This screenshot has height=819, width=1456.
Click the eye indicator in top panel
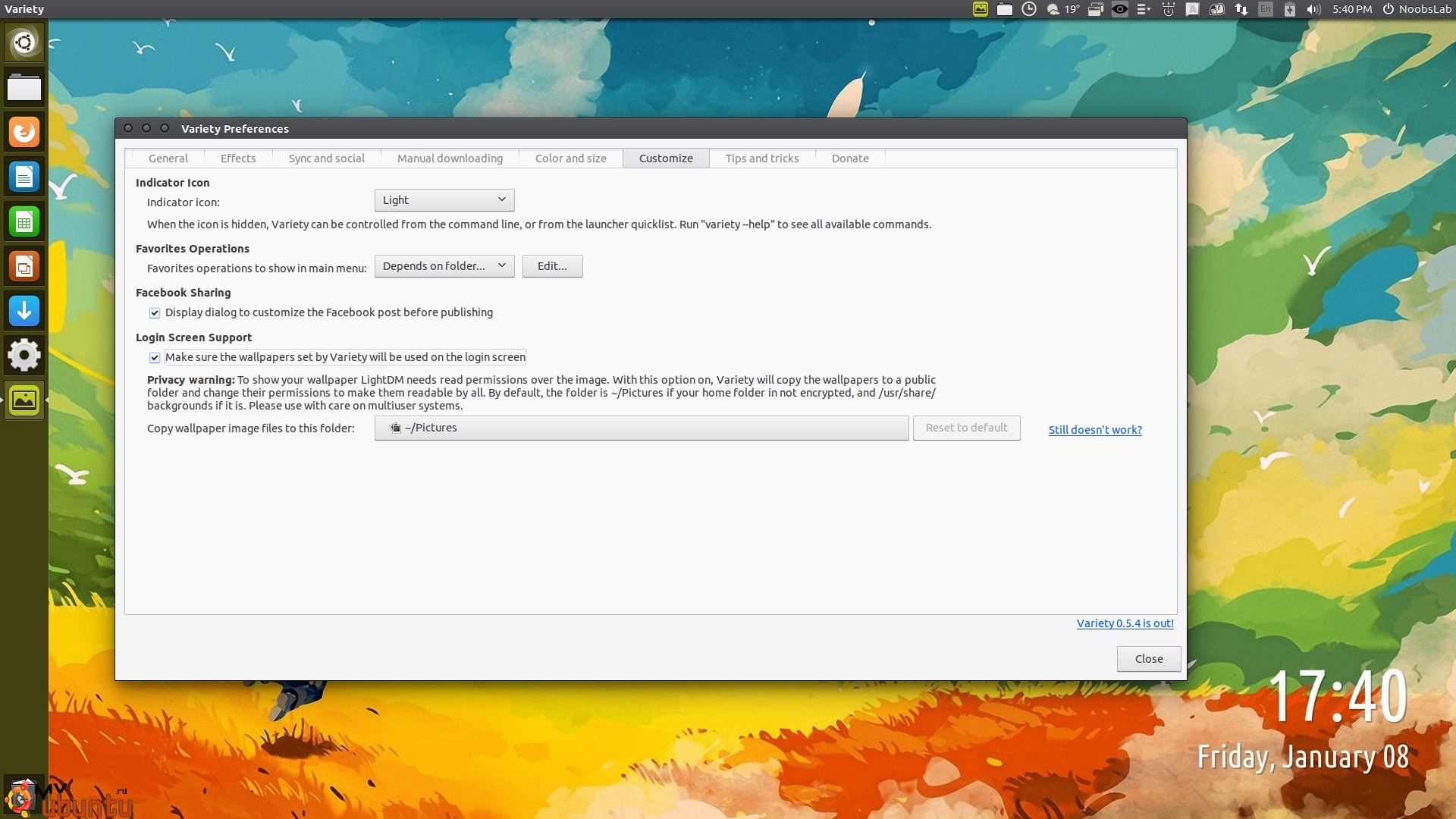(x=1120, y=9)
